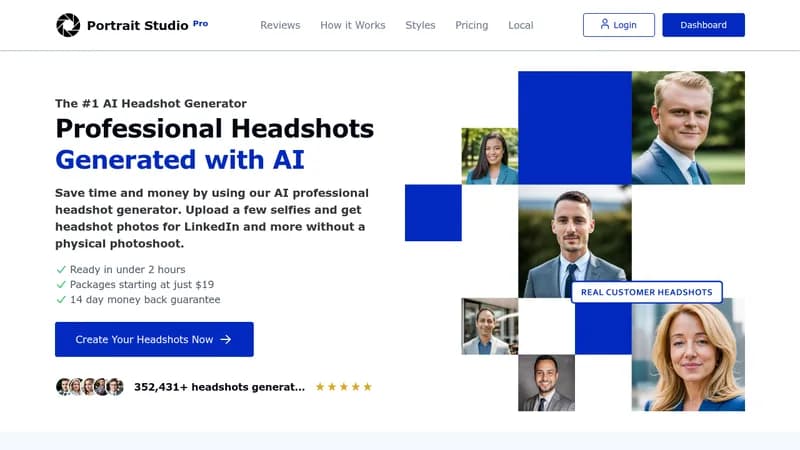This screenshot has width=800, height=450.
Task: Click Create Your Headshots Now button
Action: pos(154,339)
